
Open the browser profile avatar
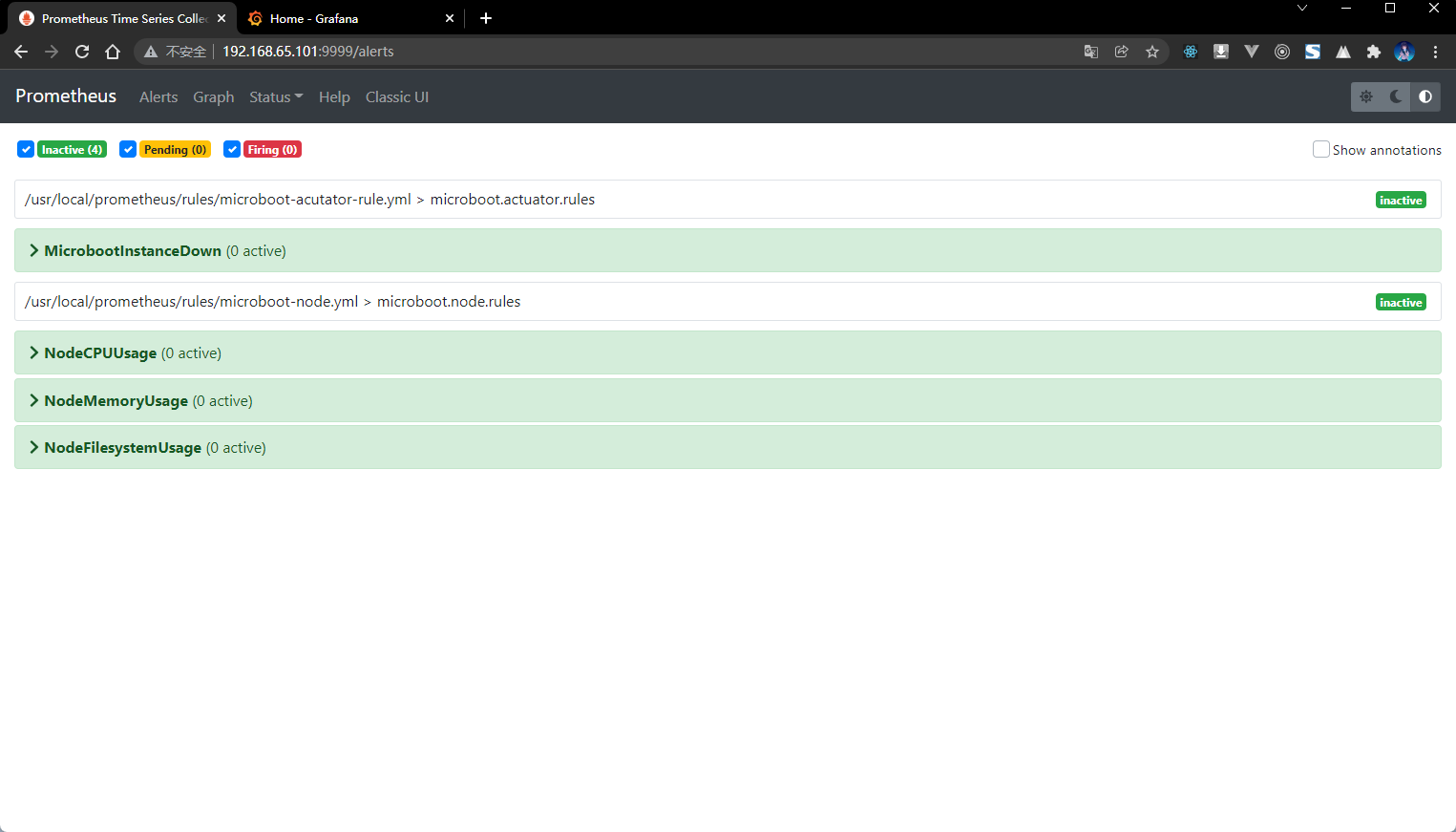1404,52
